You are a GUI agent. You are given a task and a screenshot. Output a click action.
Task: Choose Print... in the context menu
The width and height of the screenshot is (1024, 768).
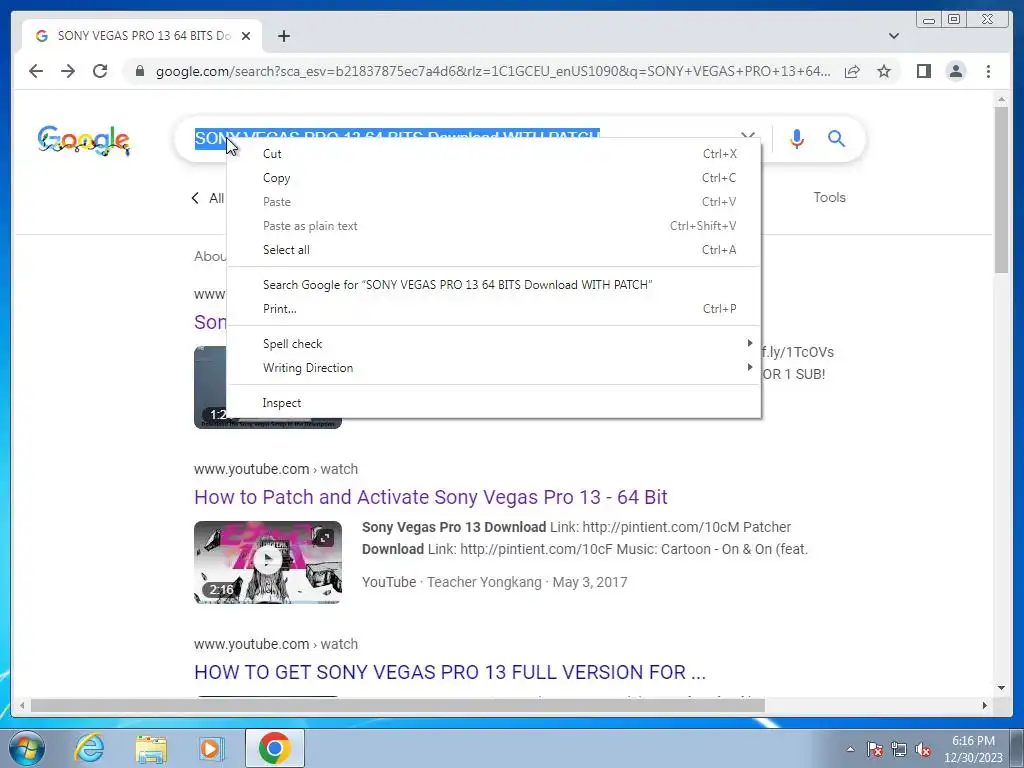(494, 309)
